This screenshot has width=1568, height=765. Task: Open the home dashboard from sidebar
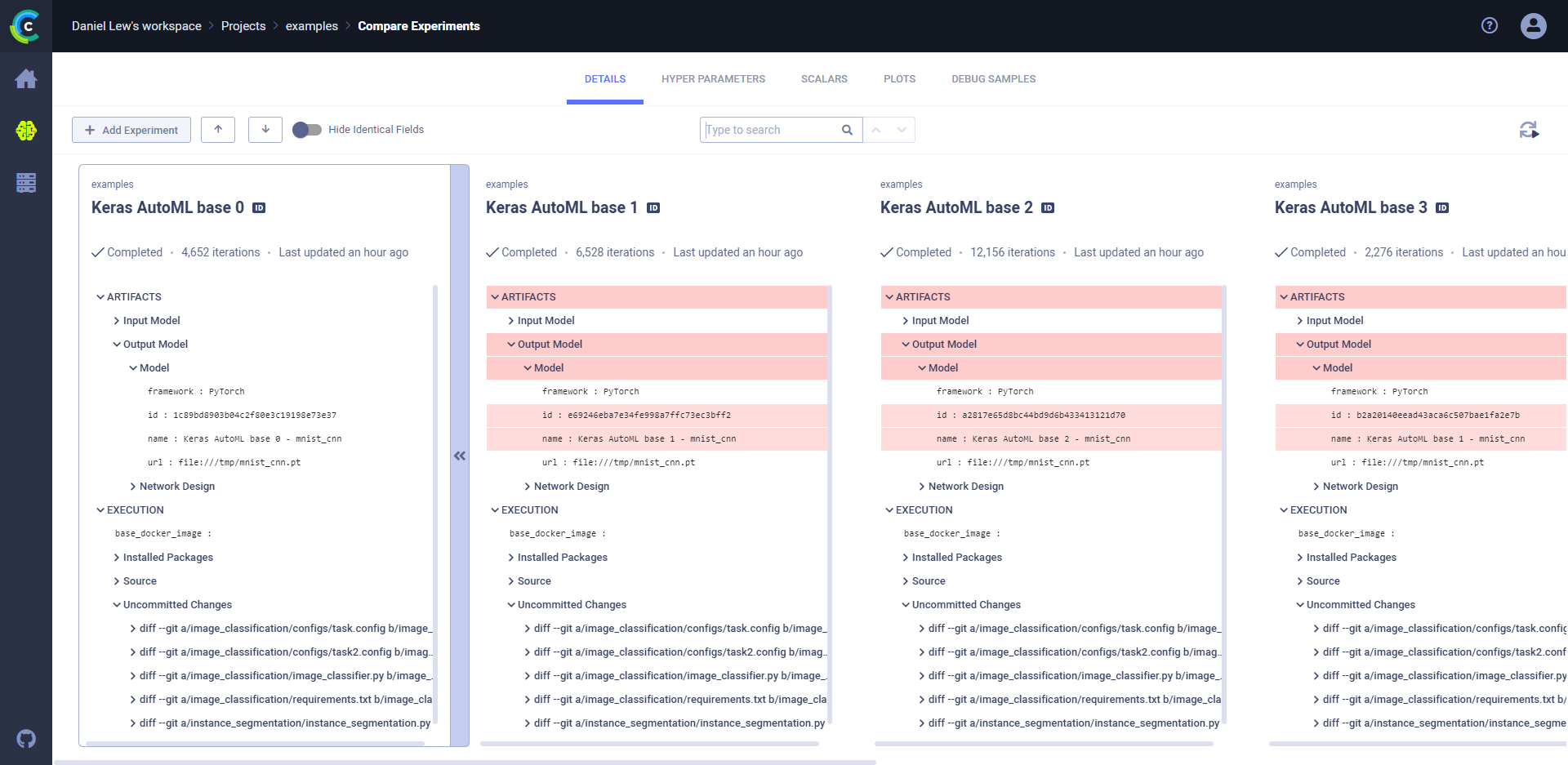pos(26,79)
